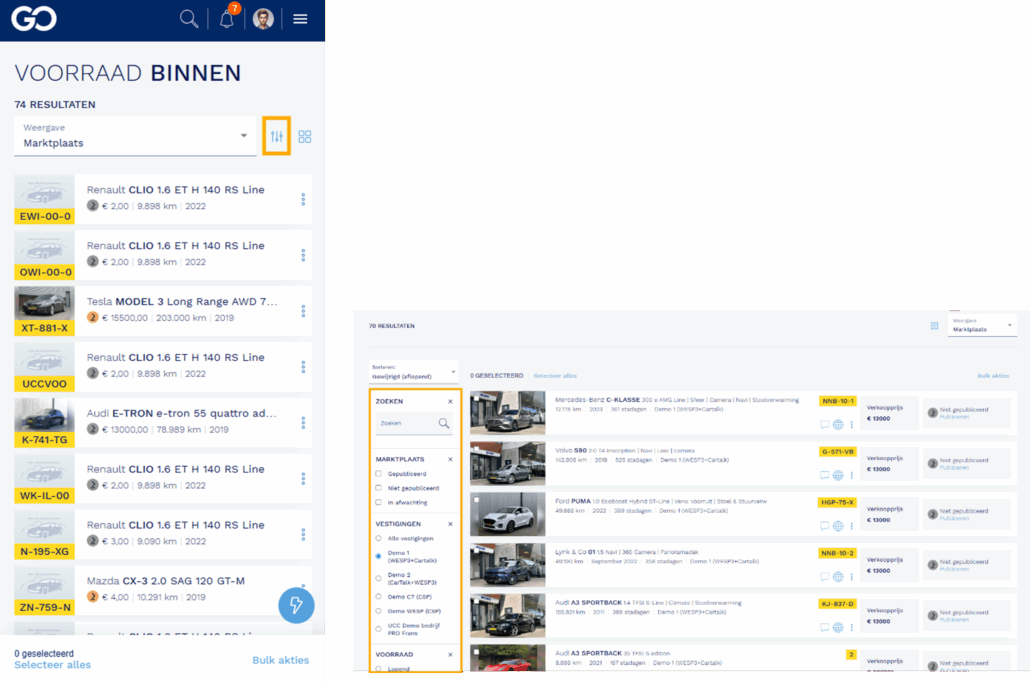The image size is (1030, 681).
Task: Open options menu for Audi E-TRON
Action: click(x=303, y=422)
